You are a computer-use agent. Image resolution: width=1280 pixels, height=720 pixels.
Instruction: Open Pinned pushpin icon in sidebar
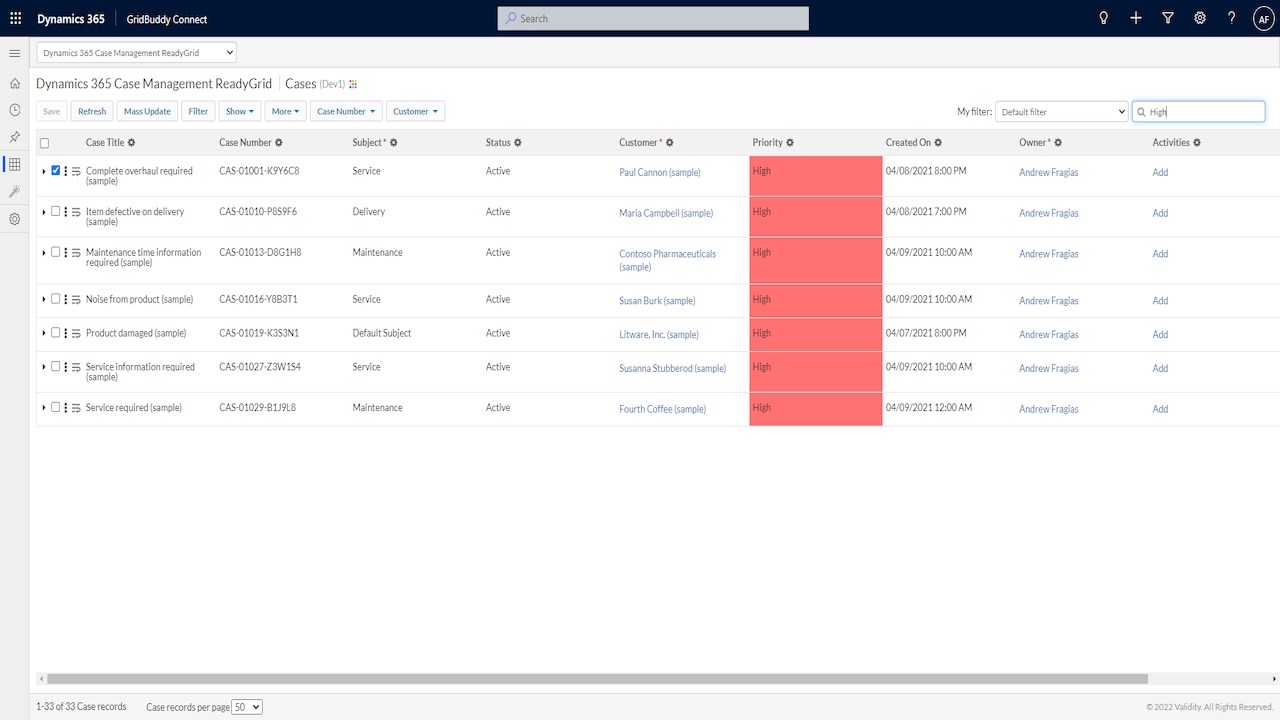pyautogui.click(x=14, y=137)
